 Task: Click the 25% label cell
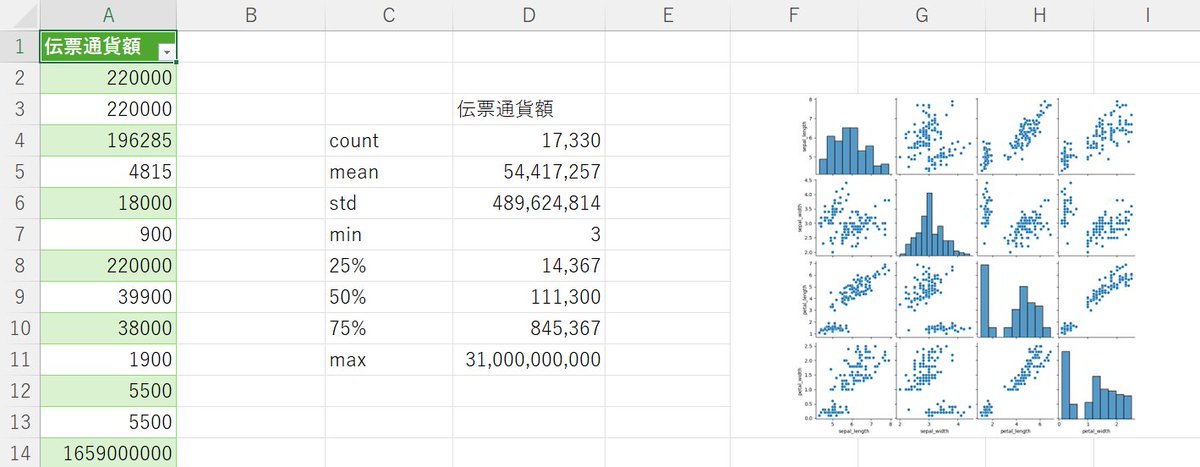(389, 265)
